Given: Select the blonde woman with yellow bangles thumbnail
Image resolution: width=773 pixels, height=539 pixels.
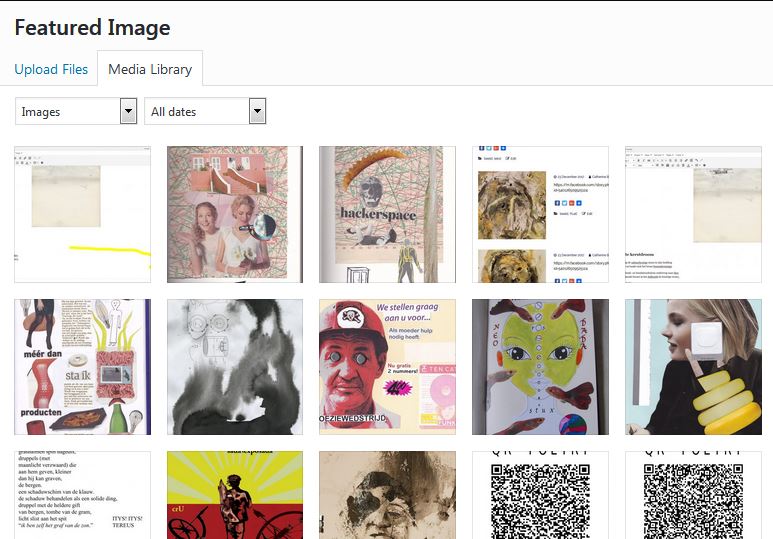Looking at the screenshot, I should pos(693,367).
